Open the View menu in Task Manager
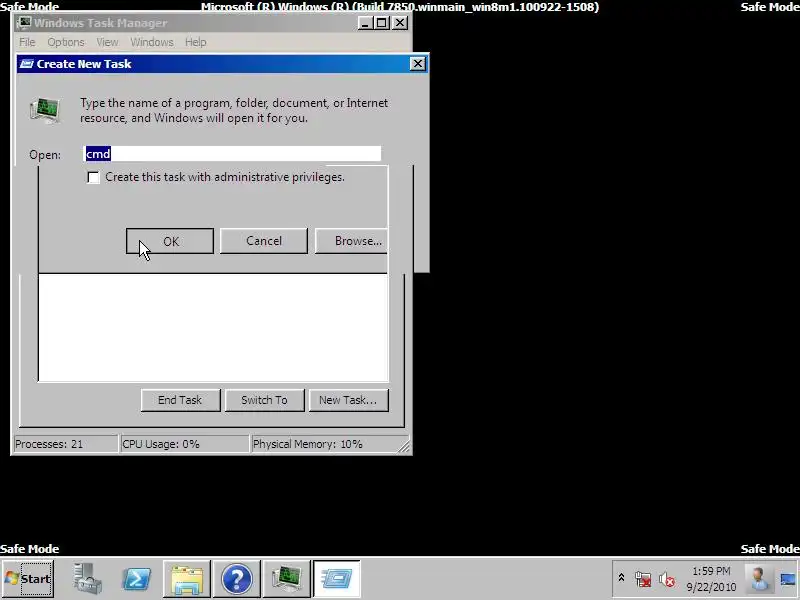This screenshot has width=800, height=600. click(x=107, y=42)
